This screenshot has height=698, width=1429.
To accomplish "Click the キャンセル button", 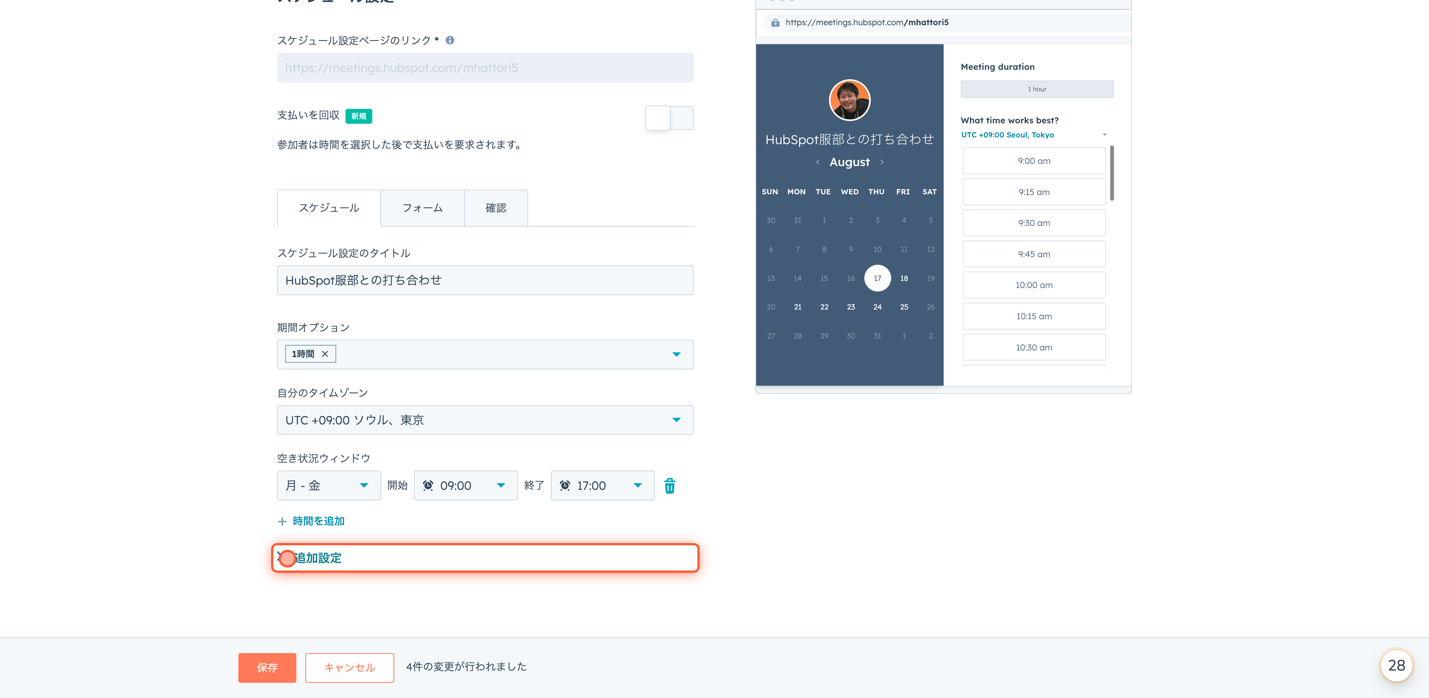I will pos(350,668).
